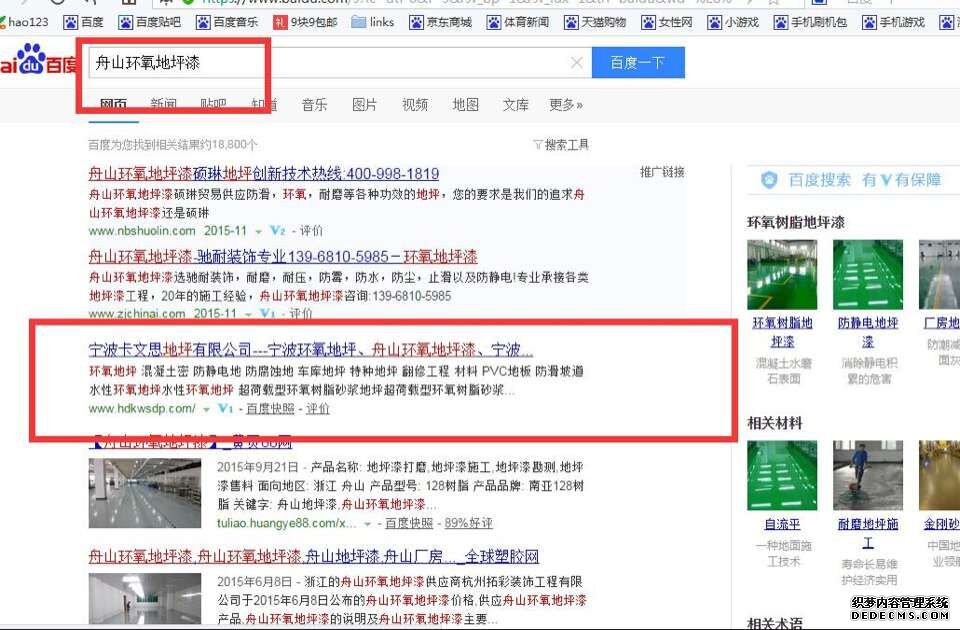Screen dimensions: 960x630
Task: Open the 9块9包邮 bookmark
Action: coord(305,22)
